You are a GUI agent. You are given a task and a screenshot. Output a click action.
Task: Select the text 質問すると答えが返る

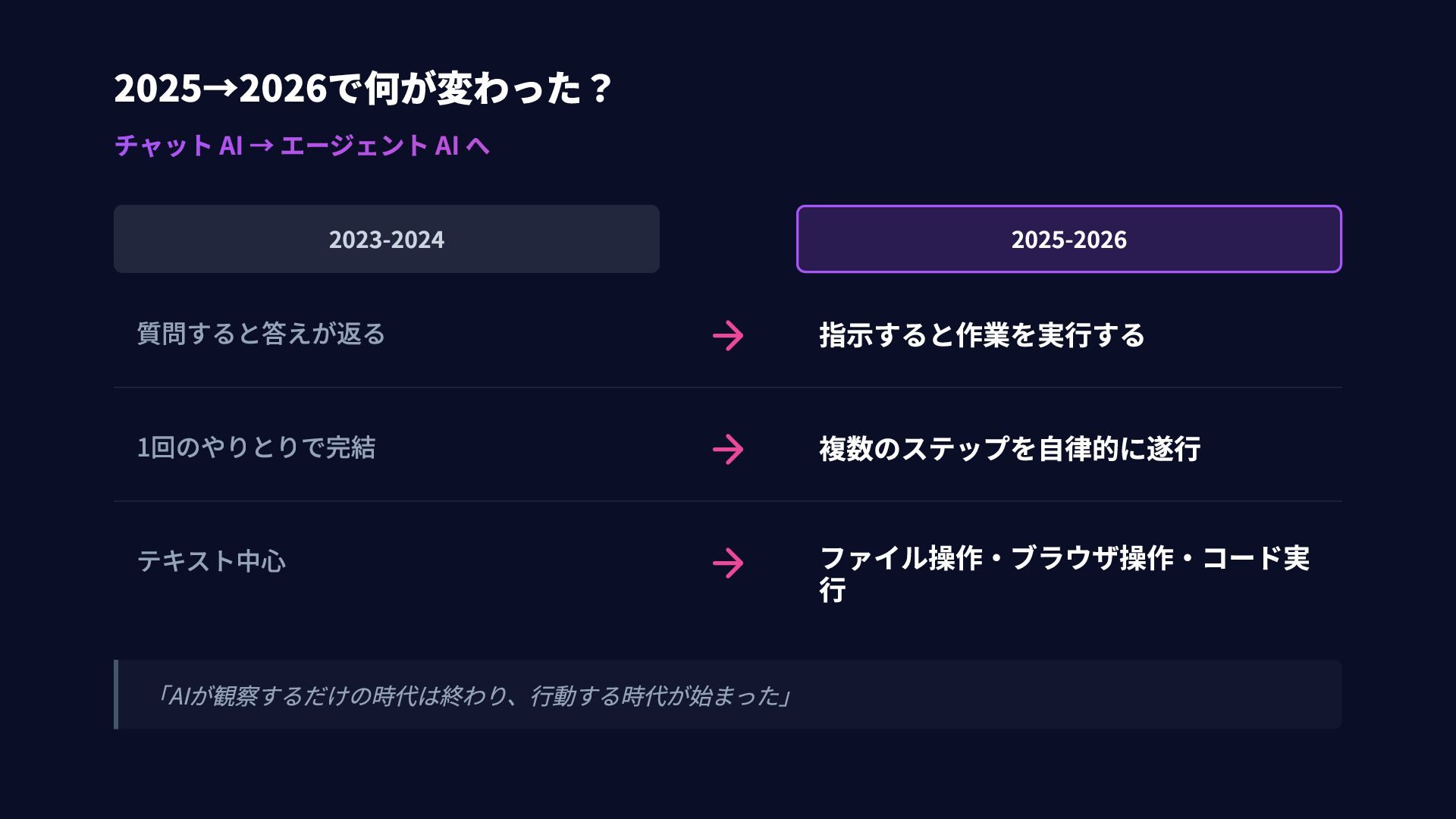pos(261,334)
